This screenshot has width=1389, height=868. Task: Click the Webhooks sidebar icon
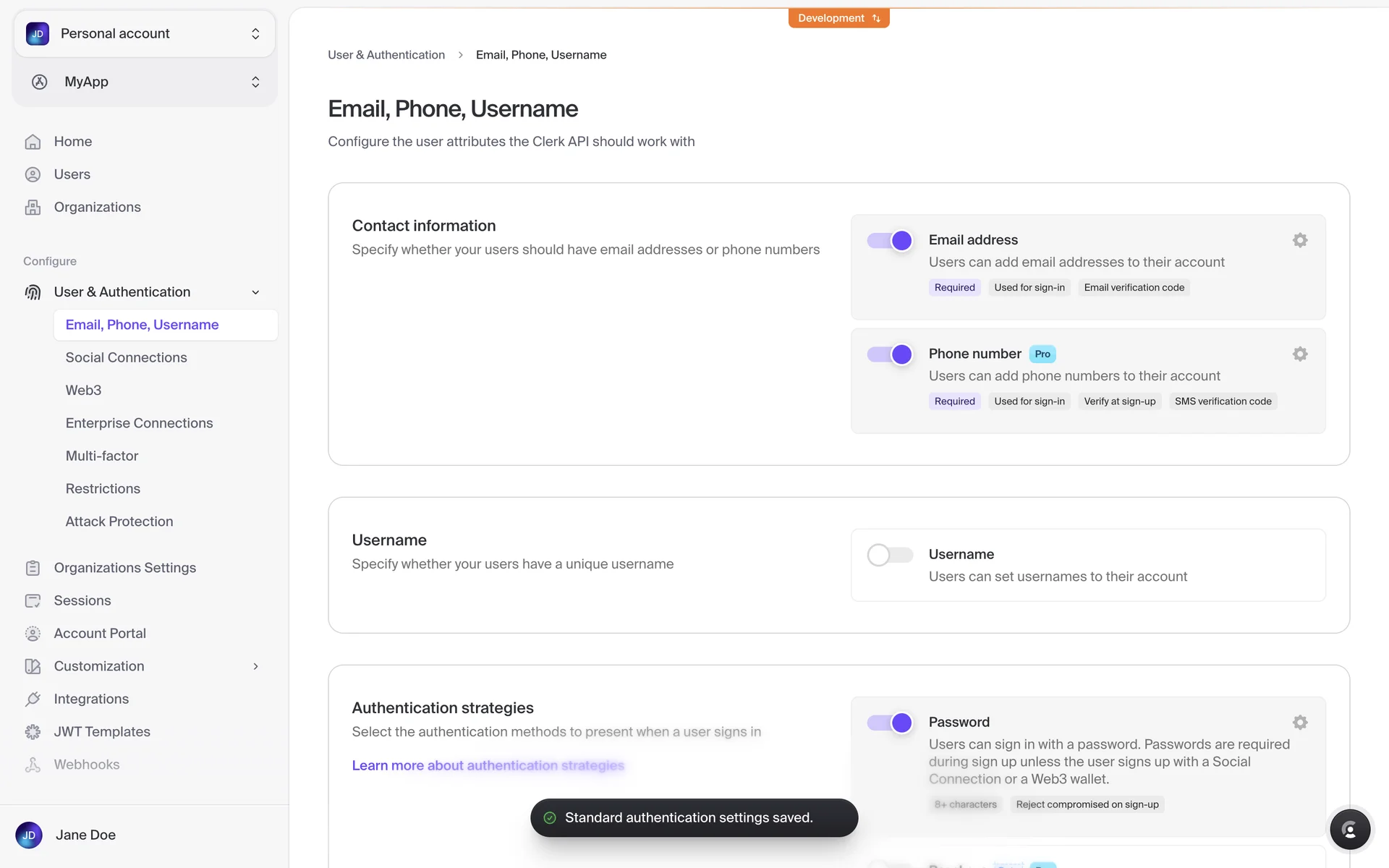(33, 765)
